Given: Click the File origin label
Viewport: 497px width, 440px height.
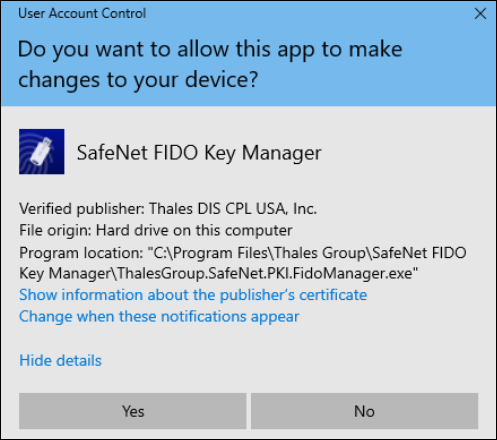Looking at the screenshot, I should pos(55,230).
